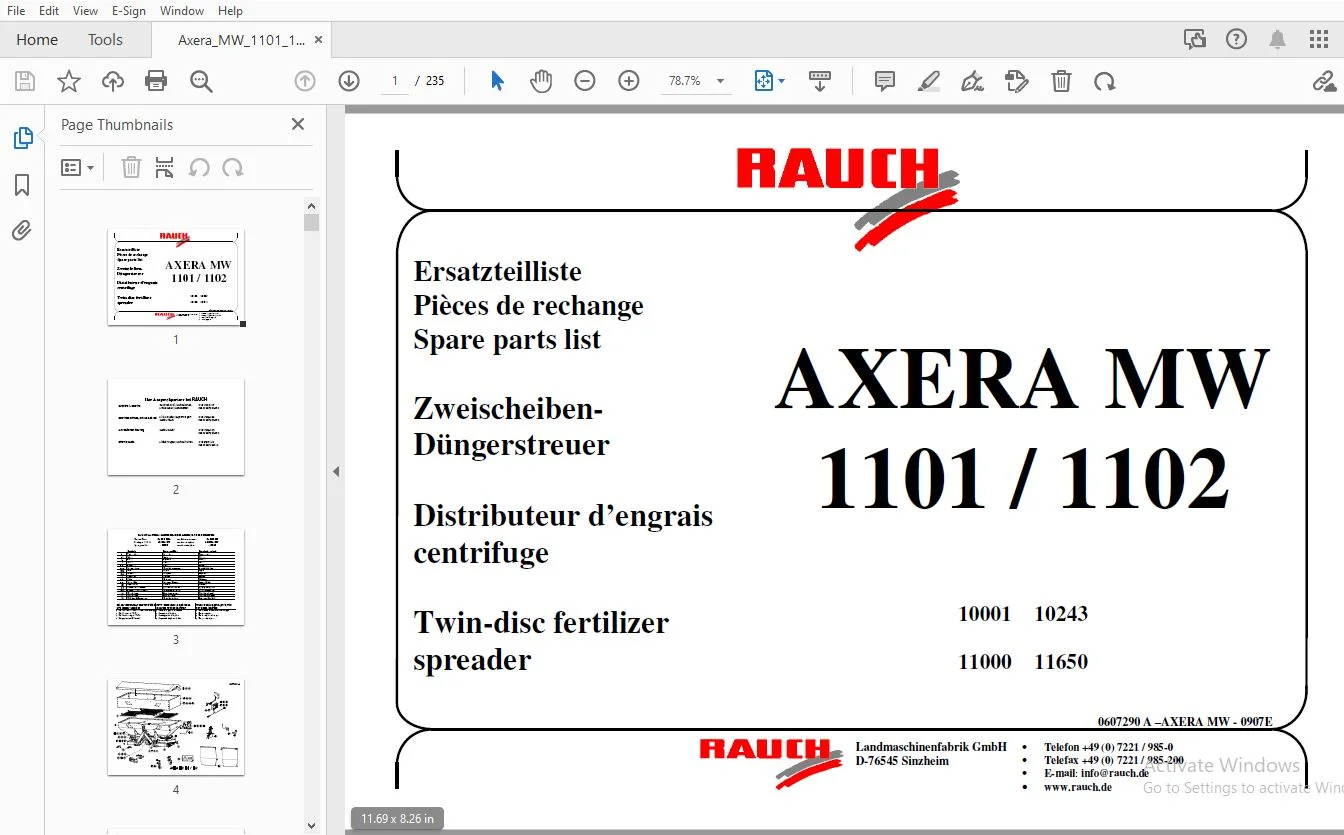Click the 'E-mail: info@rauch.de' line
1344x835 pixels.
[x=1096, y=773]
